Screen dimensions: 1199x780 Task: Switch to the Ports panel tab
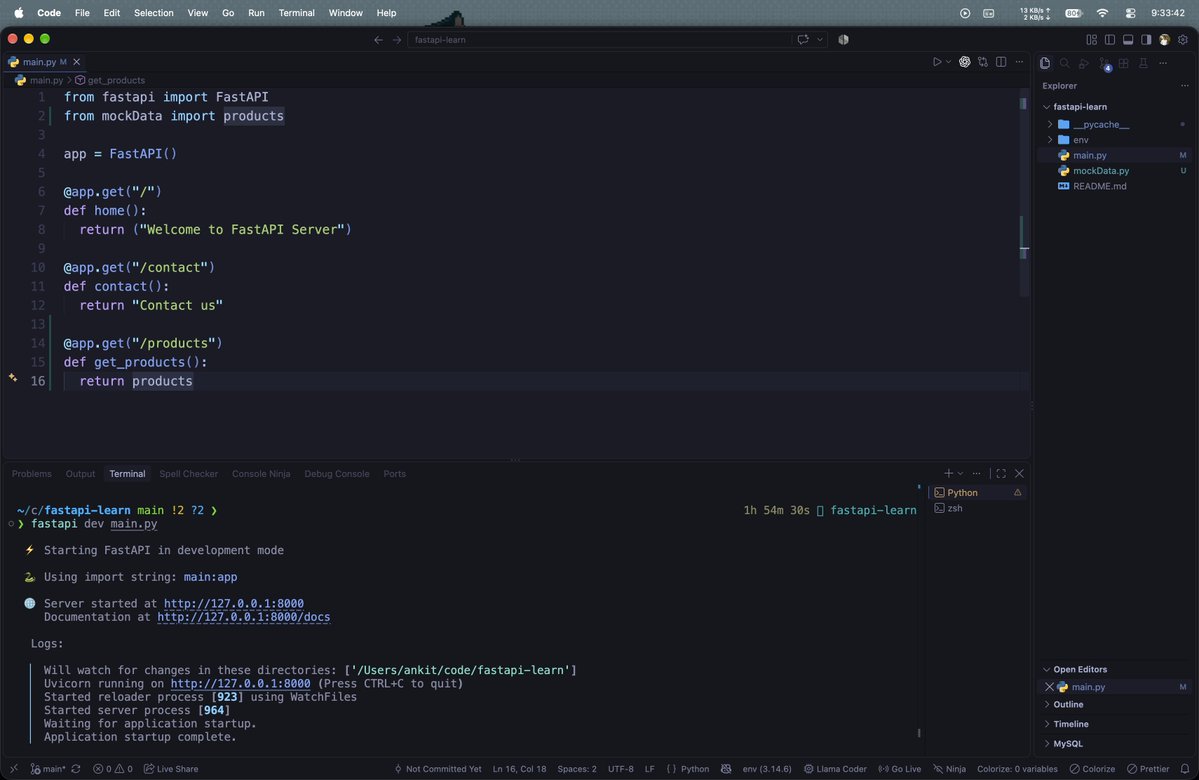pos(395,474)
